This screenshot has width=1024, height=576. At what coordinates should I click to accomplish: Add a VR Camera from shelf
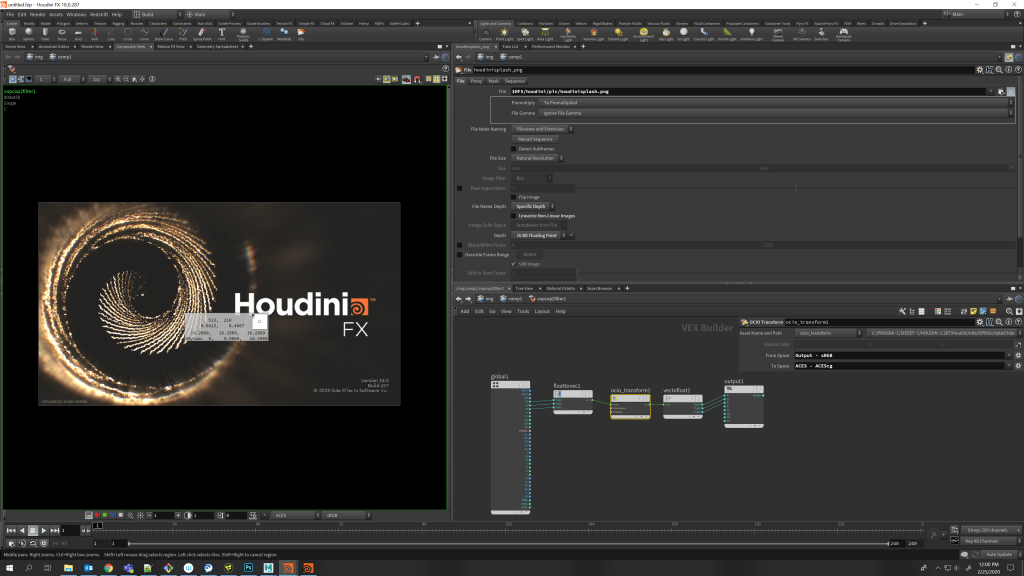[x=801, y=34]
